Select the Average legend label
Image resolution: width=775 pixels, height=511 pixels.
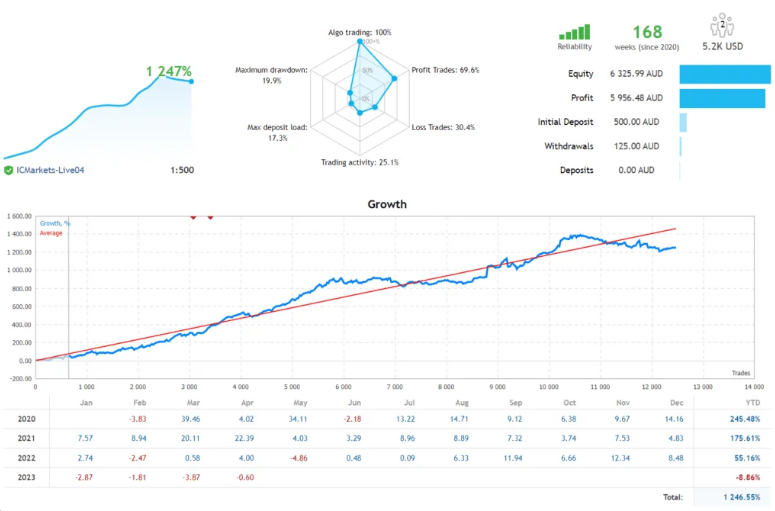click(51, 233)
